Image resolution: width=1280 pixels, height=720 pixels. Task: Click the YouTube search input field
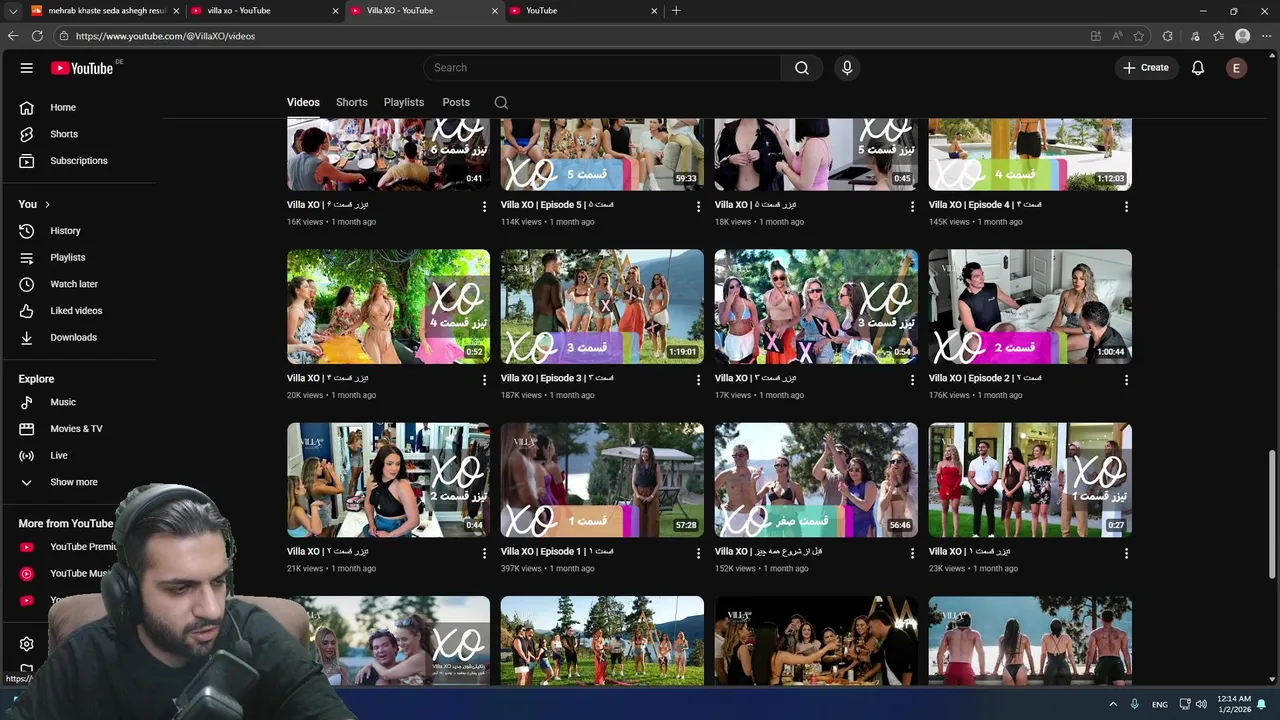tap(602, 68)
